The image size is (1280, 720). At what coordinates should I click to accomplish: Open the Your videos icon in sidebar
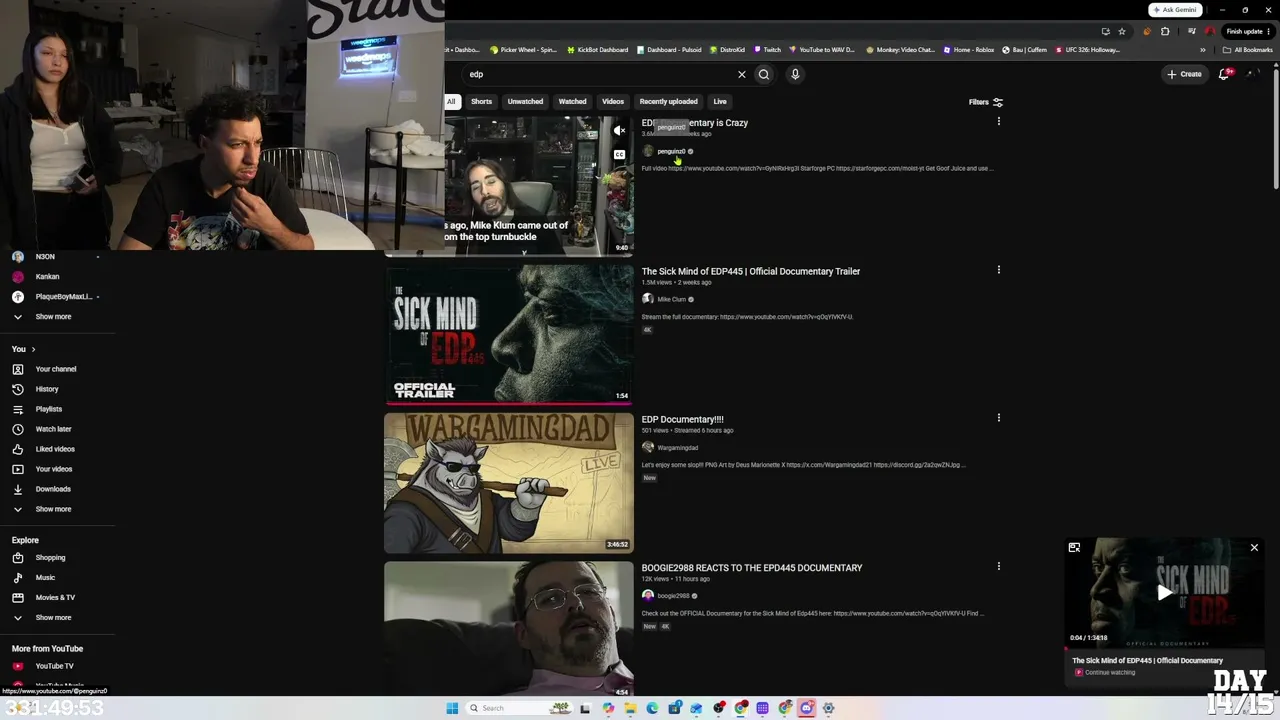point(17,469)
